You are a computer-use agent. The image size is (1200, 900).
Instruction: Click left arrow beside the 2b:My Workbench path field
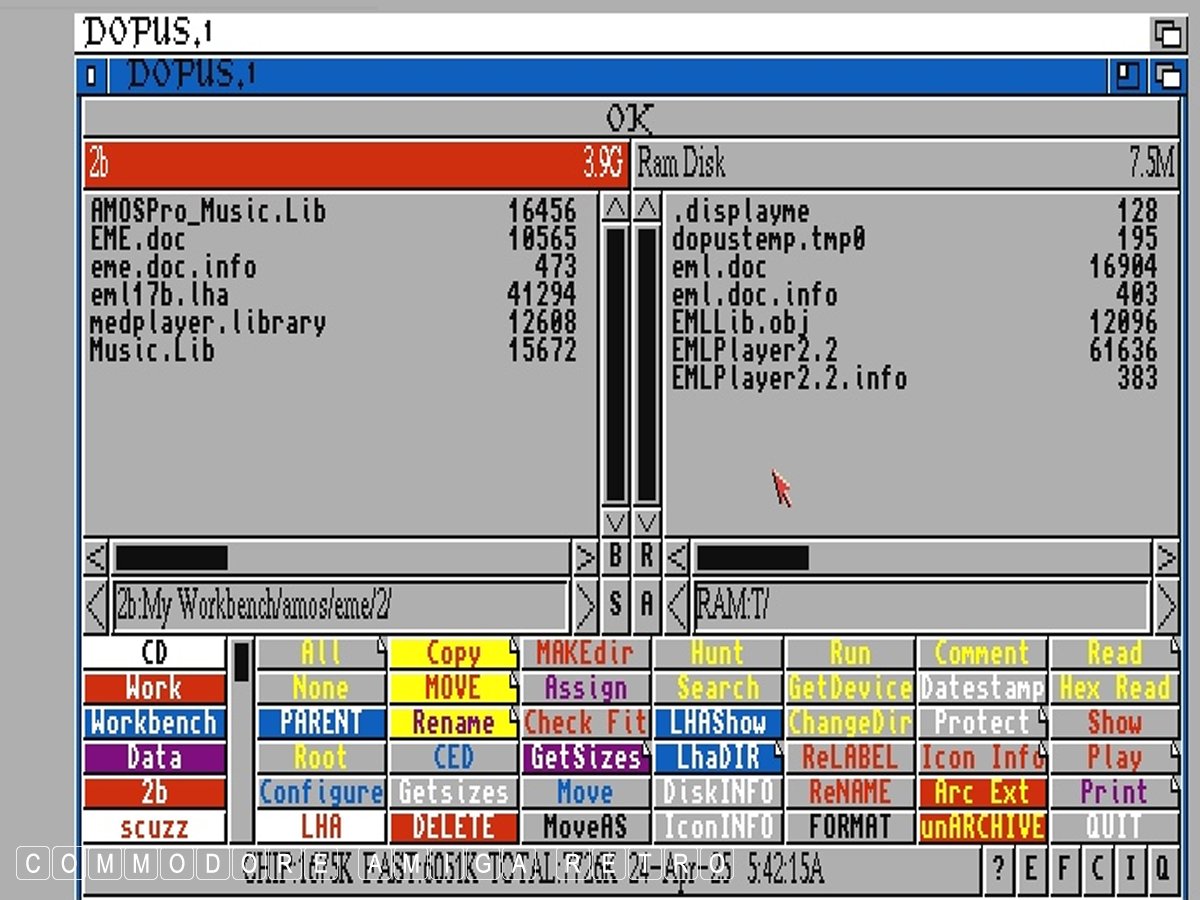(97, 605)
